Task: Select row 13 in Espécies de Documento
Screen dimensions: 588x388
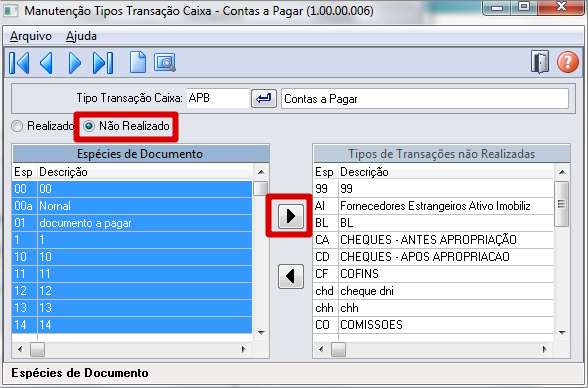Action: [x=132, y=308]
